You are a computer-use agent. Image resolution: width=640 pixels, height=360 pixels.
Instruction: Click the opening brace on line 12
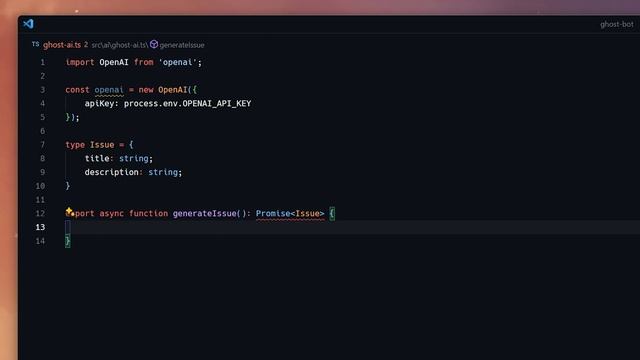click(x=332, y=213)
